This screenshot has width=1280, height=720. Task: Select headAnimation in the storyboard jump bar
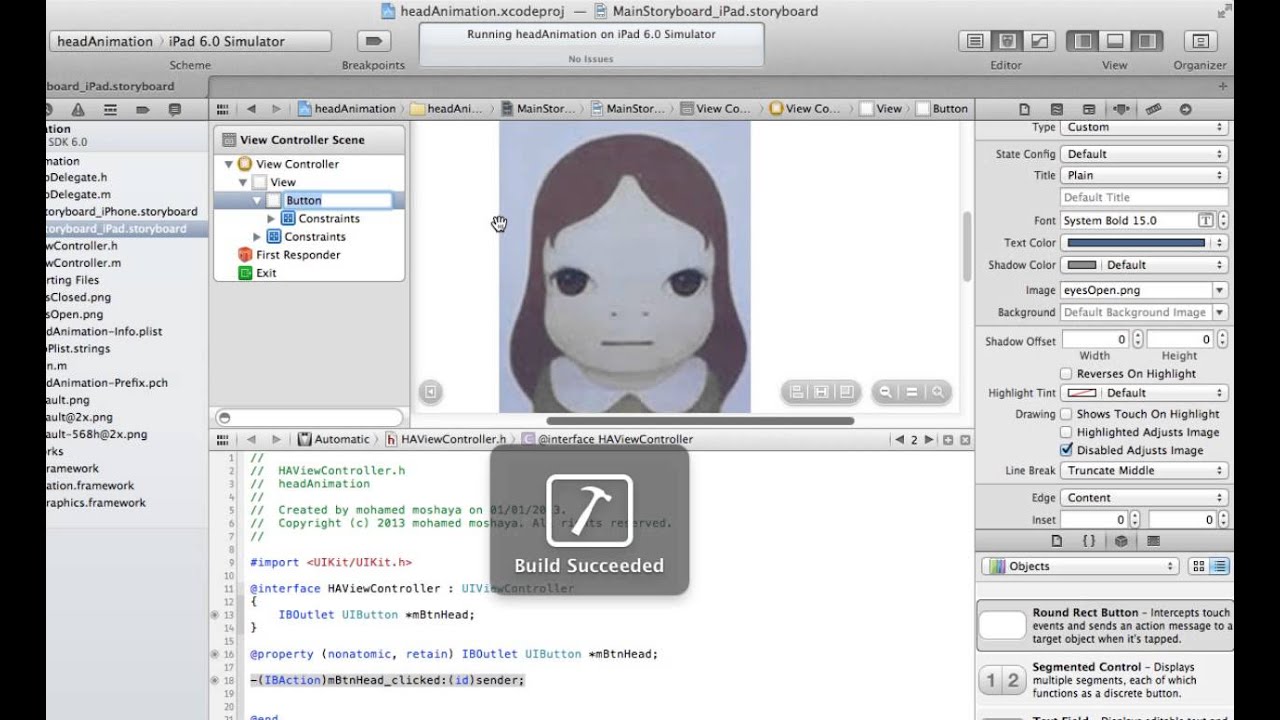tap(347, 109)
